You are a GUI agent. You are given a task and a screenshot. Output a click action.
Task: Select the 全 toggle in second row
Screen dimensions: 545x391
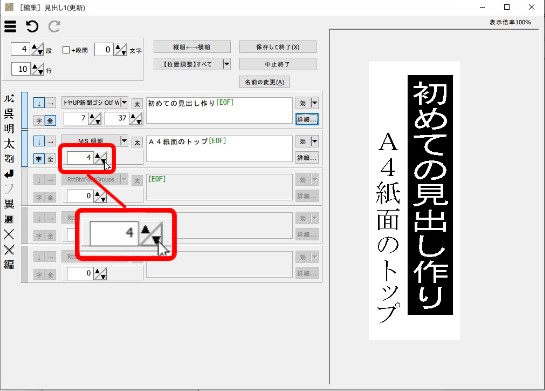click(x=50, y=159)
